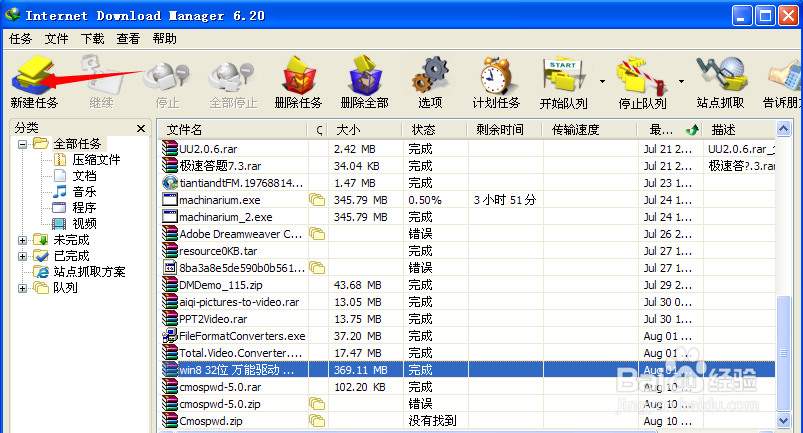803x433 pixels.
Task: Open the 下载 menu
Action: pyautogui.click(x=92, y=39)
